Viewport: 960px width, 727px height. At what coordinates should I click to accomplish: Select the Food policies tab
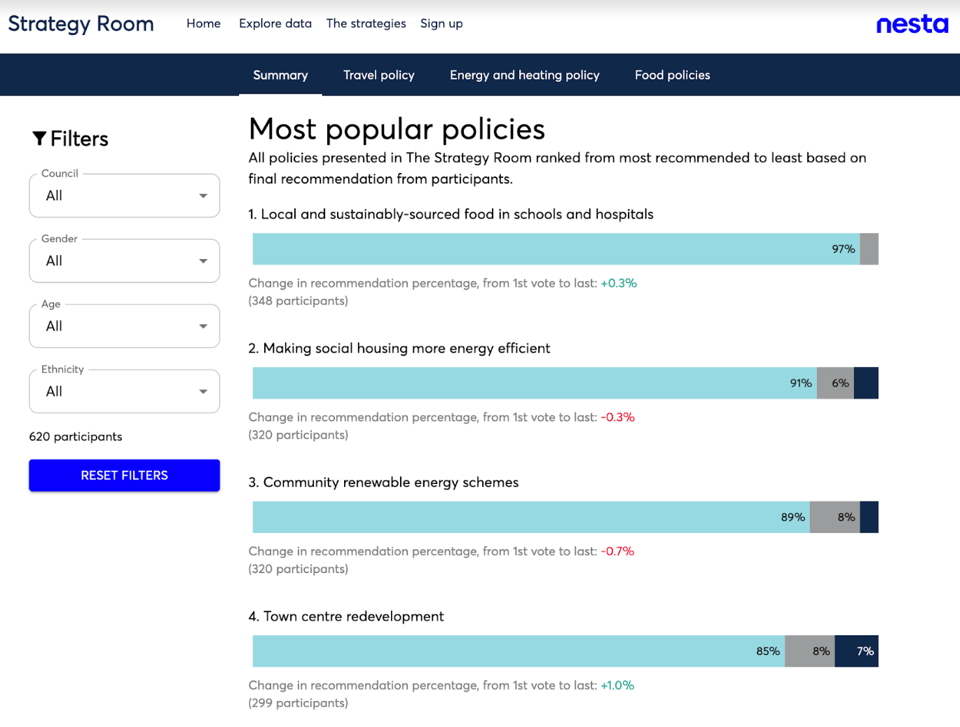[672, 75]
